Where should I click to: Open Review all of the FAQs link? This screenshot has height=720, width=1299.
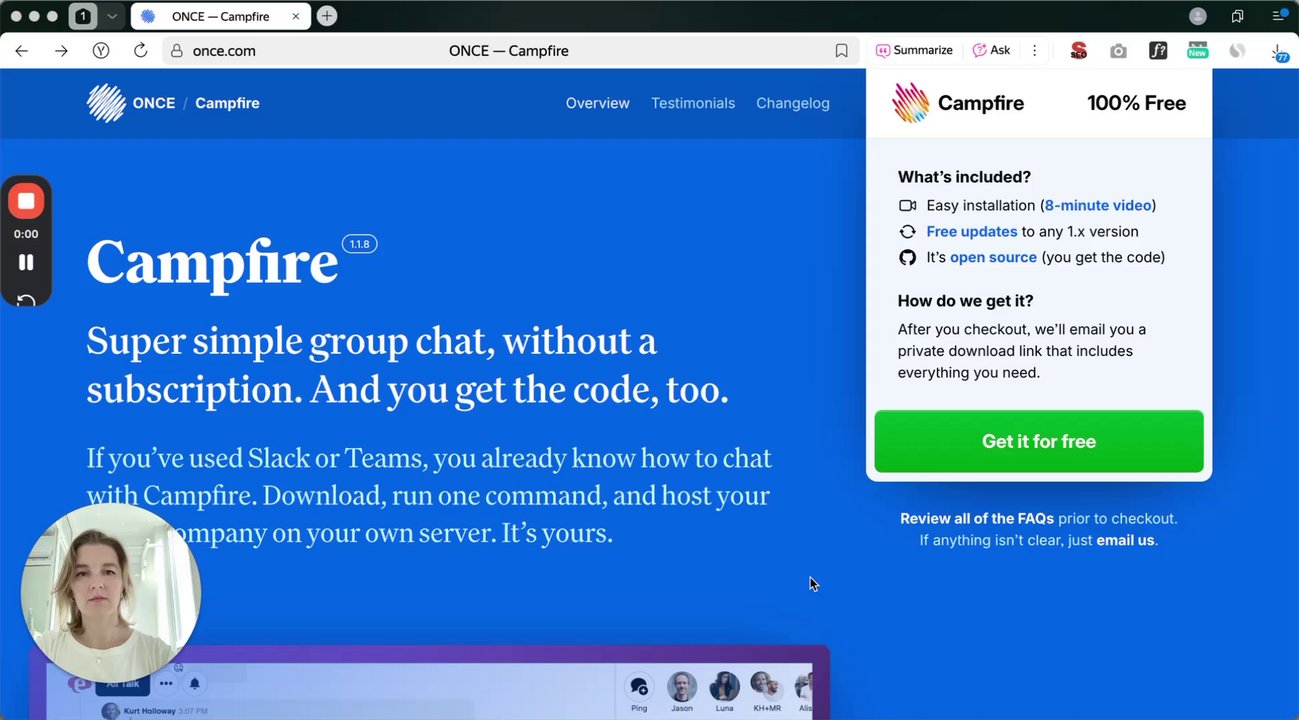click(977, 518)
